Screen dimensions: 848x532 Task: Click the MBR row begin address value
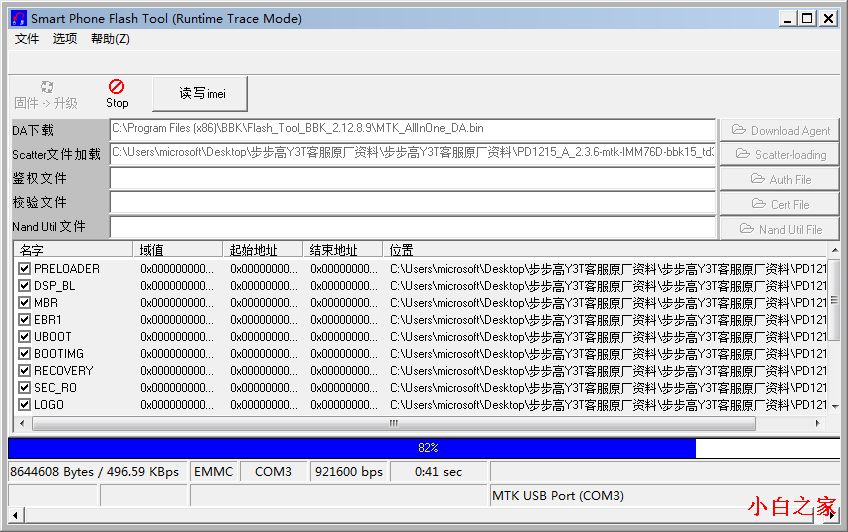[263, 303]
